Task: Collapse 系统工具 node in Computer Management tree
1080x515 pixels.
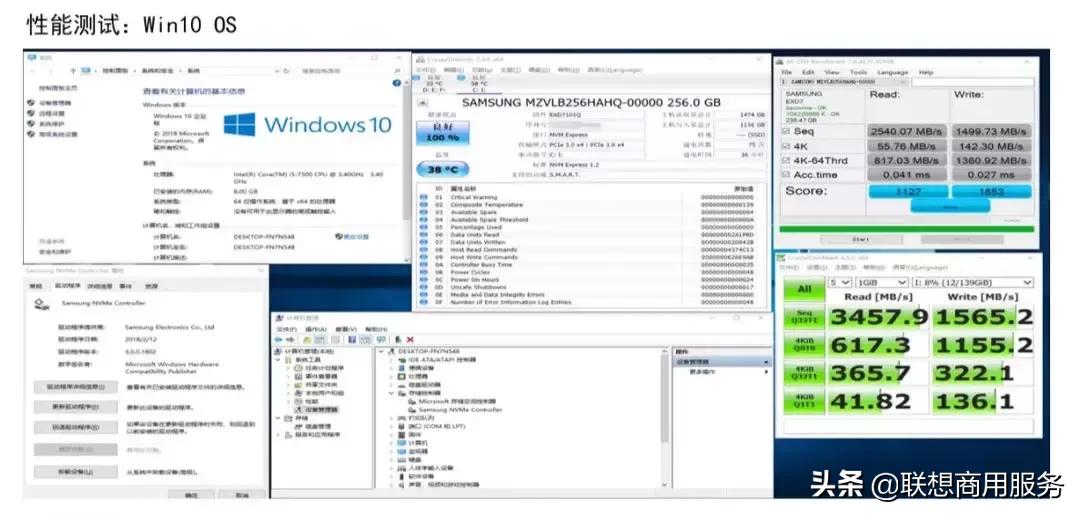Action: [x=280, y=359]
